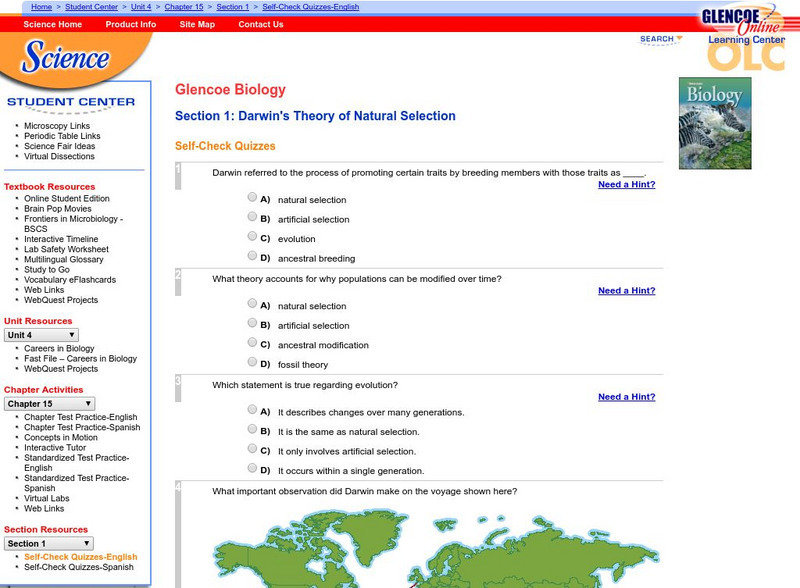Open Interactive Tutor
Viewport: 800px width, 588px height.
pyautogui.click(x=55, y=448)
